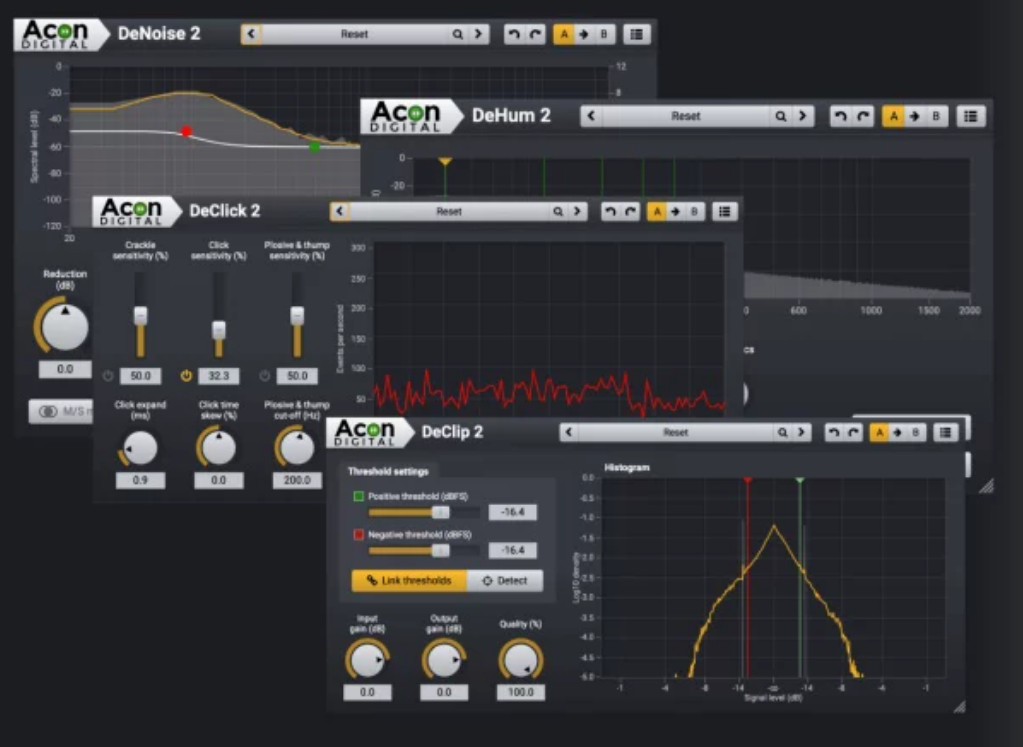Screen dimensions: 1023x747
Task: Select B state in DeNoise 2
Action: click(x=604, y=34)
